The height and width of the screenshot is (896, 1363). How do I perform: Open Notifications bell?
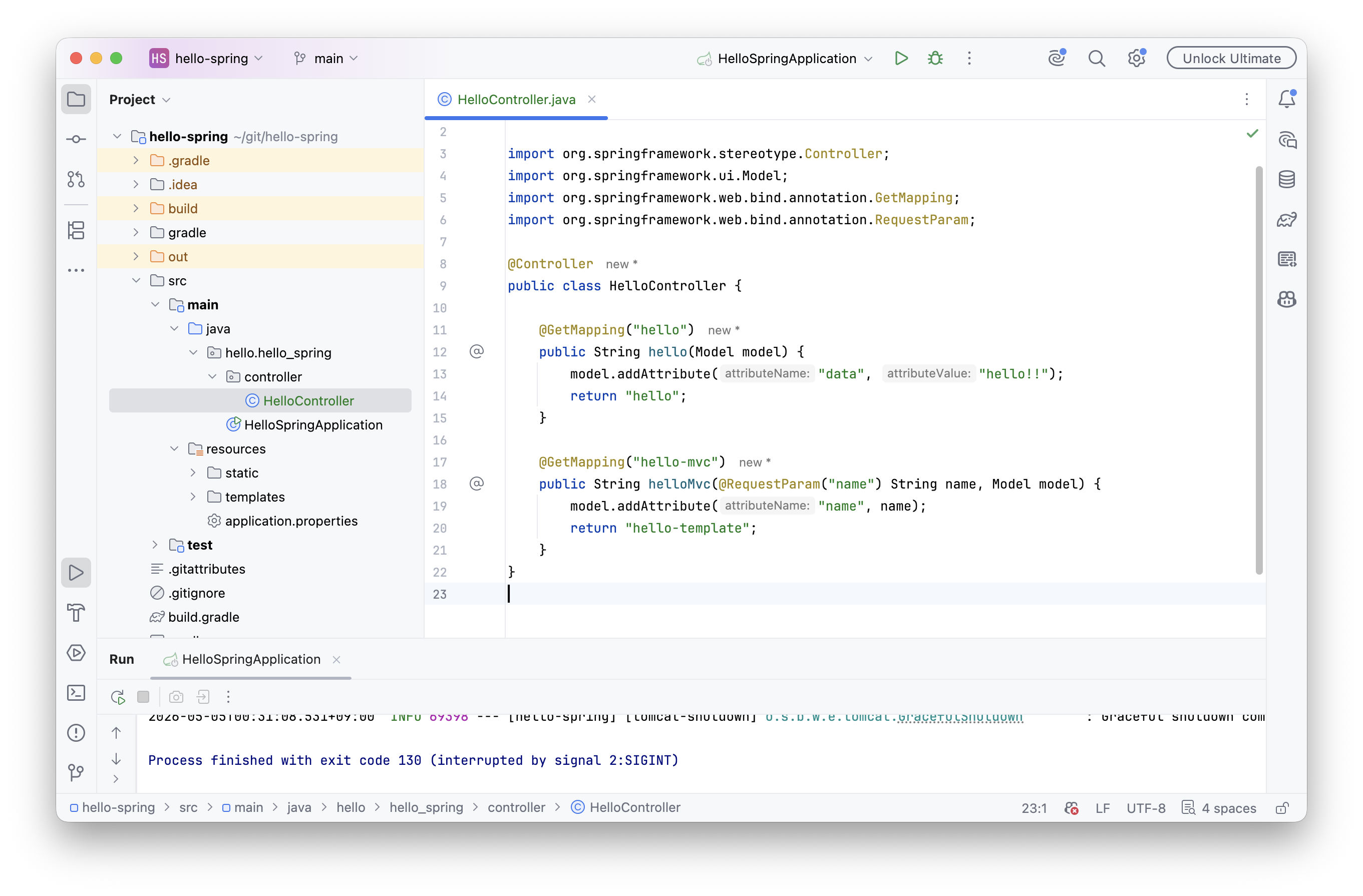[1287, 100]
